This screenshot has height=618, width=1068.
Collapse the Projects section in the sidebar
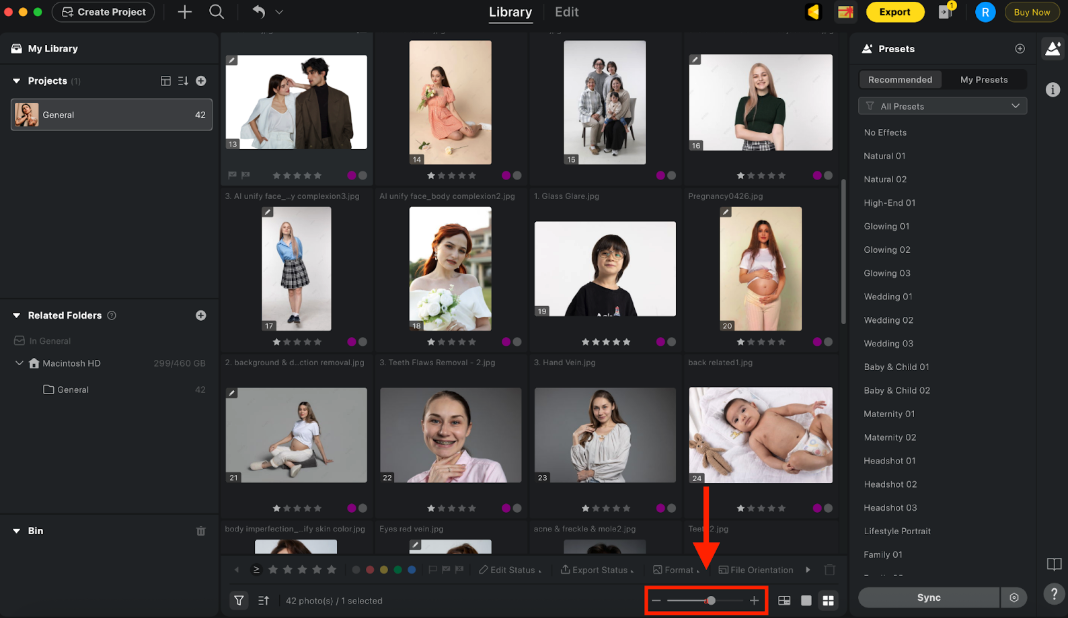(x=15, y=81)
